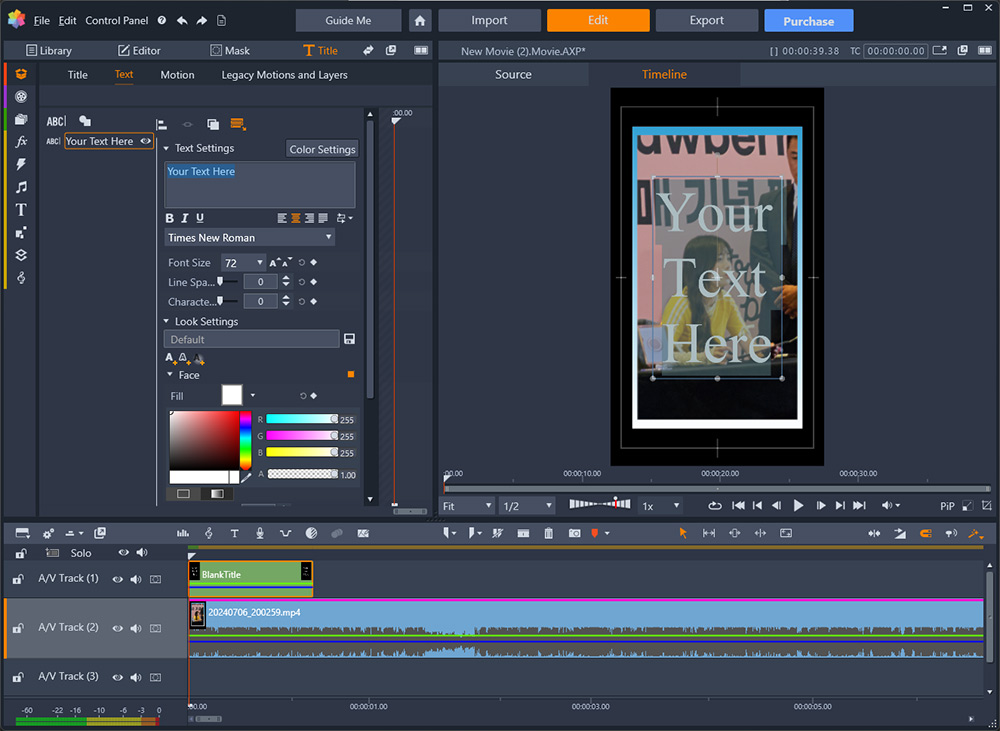1000x731 pixels.
Task: Mute the Solo track speaker icon
Action: [141, 553]
